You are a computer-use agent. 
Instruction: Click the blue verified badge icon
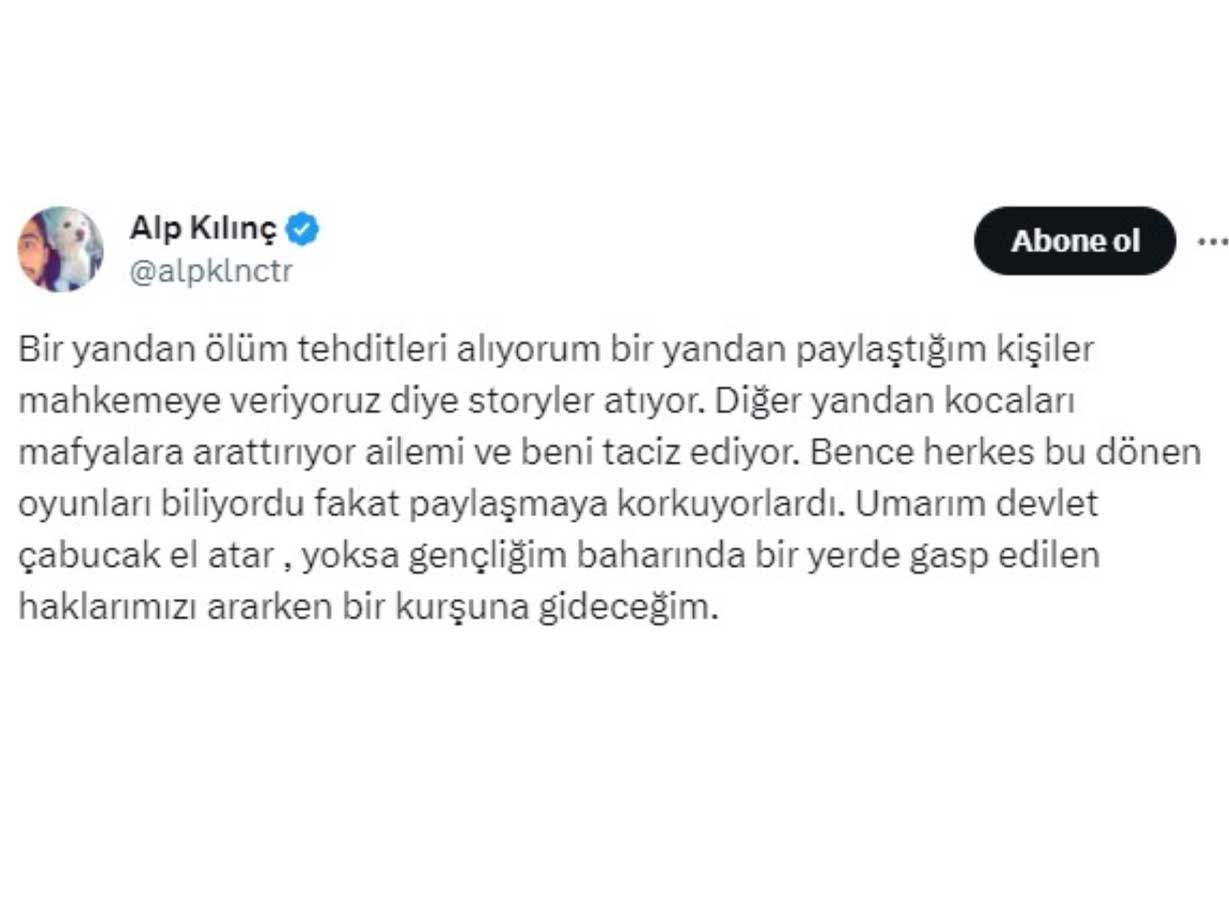pos(303,230)
